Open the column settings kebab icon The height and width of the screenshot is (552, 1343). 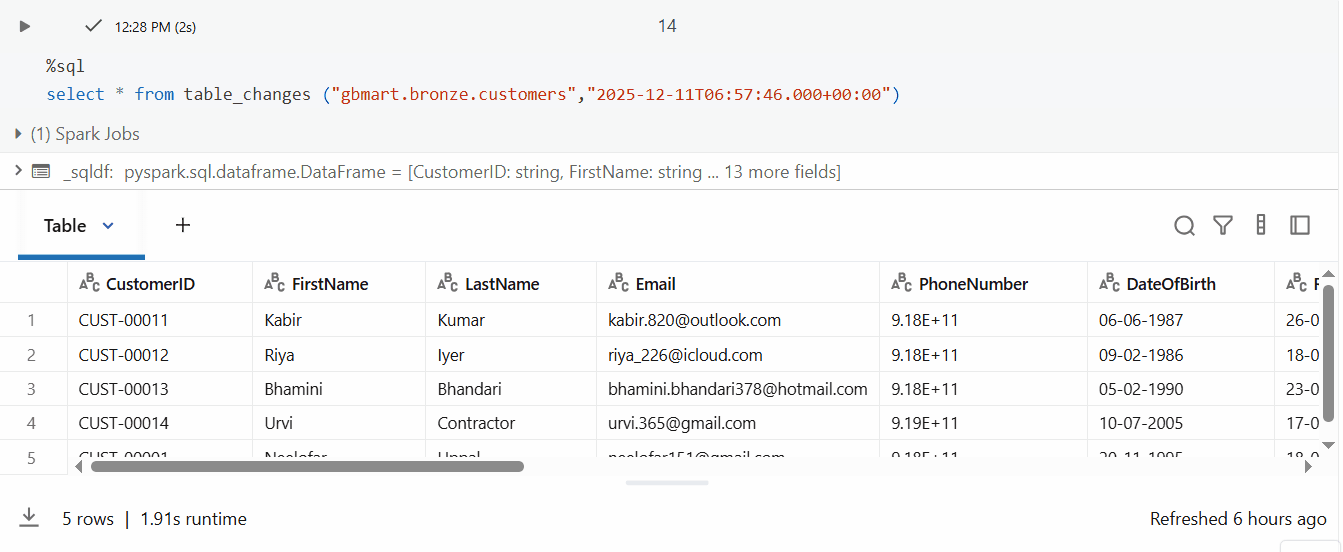point(1261,226)
